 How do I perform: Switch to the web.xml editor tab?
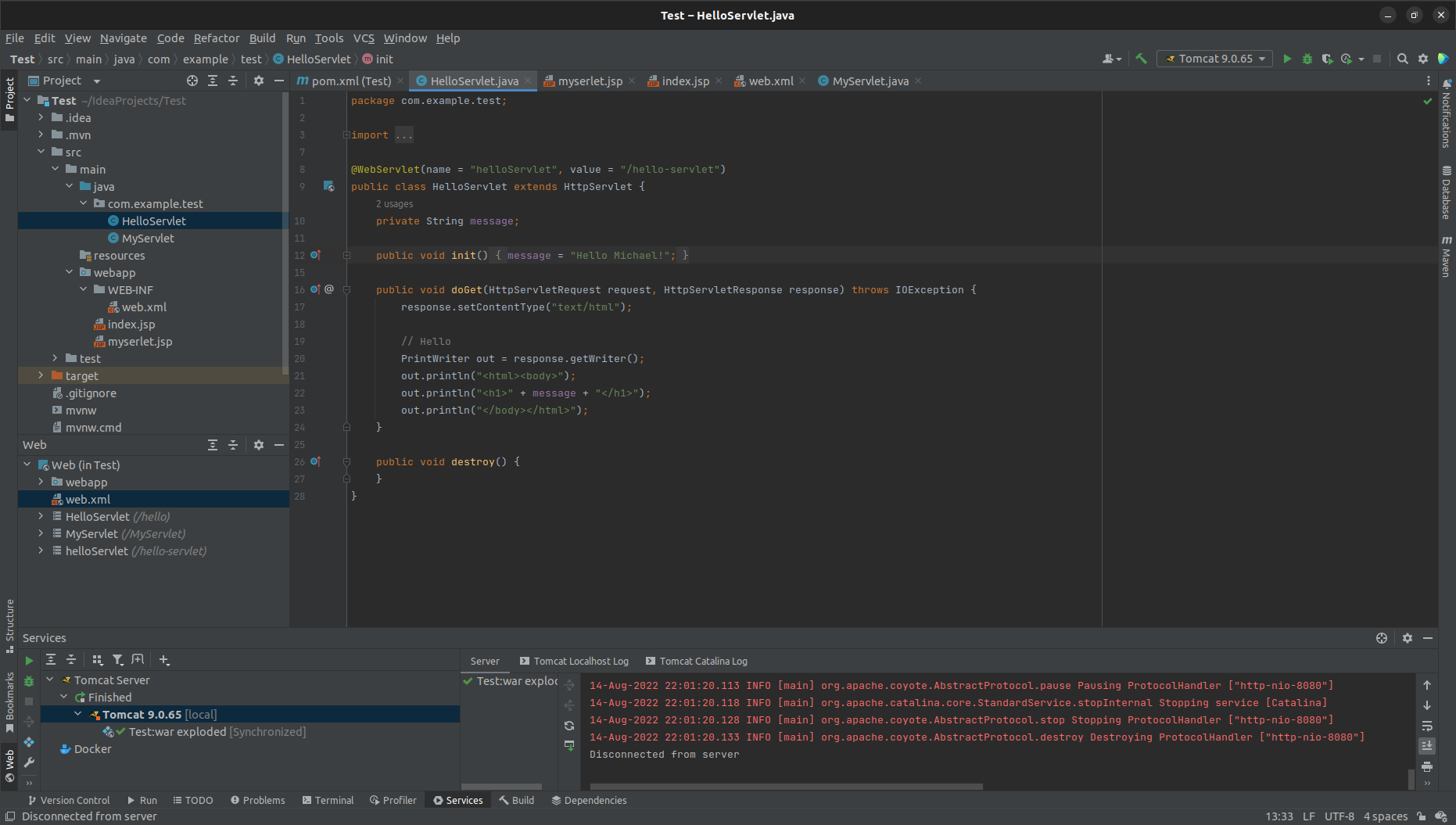click(x=769, y=81)
